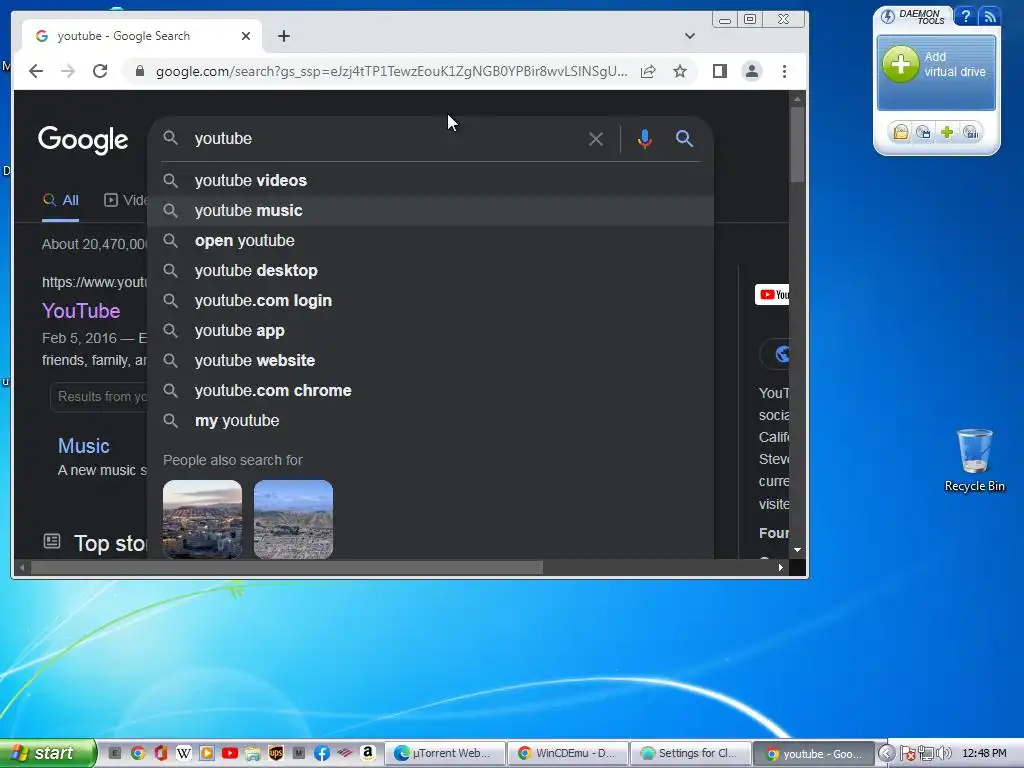The width and height of the screenshot is (1024, 768).
Task: Submit search with blue magnifier icon
Action: 684,138
